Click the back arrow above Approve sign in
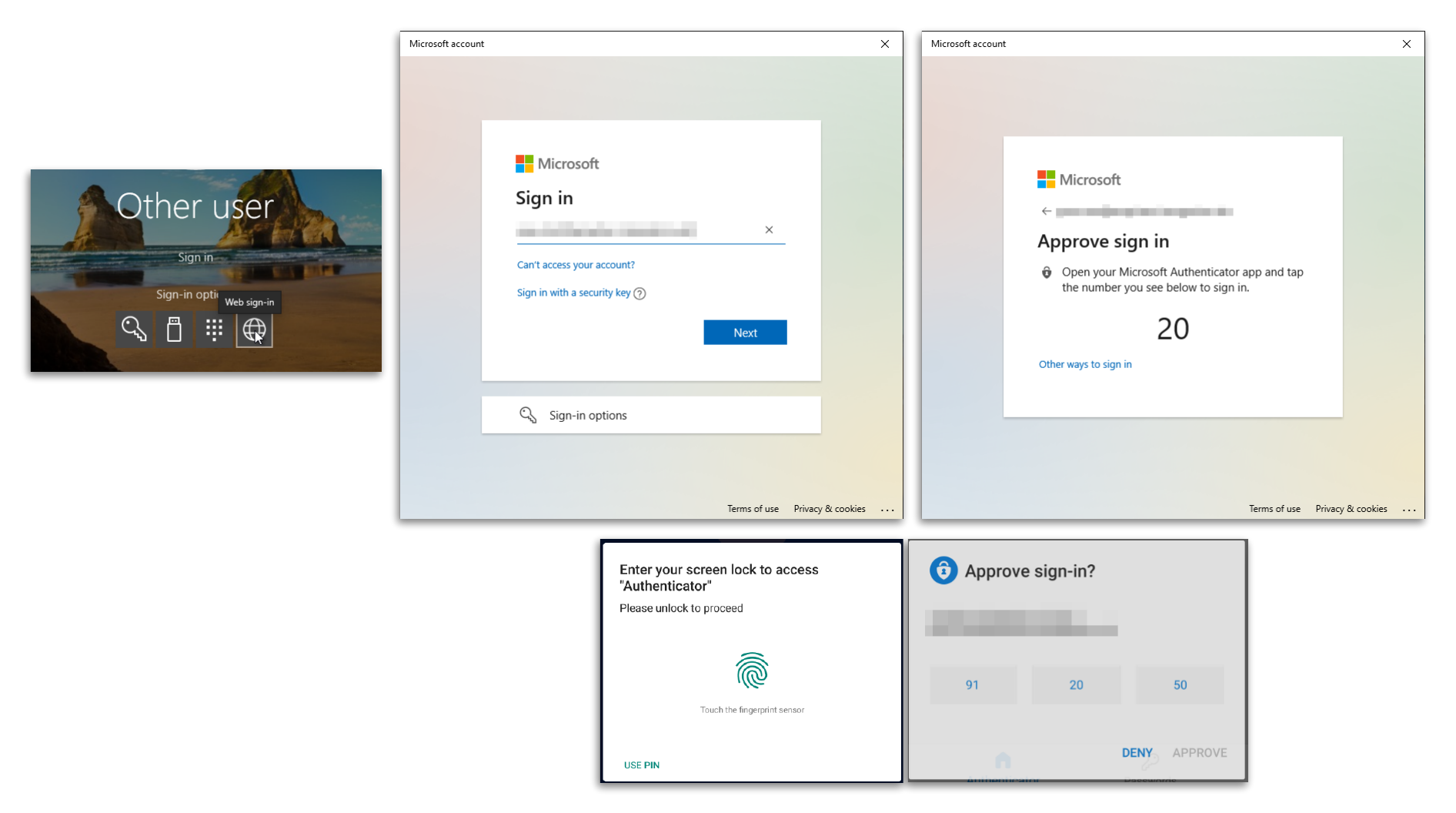This screenshot has width=1456, height=813. pyautogui.click(x=1045, y=211)
